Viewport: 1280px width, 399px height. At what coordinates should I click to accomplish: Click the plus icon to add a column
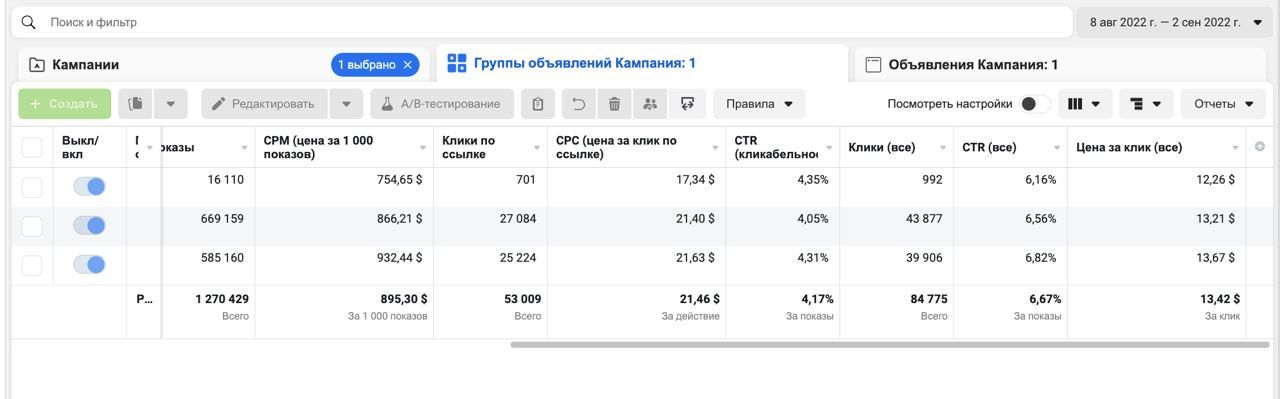[1260, 147]
